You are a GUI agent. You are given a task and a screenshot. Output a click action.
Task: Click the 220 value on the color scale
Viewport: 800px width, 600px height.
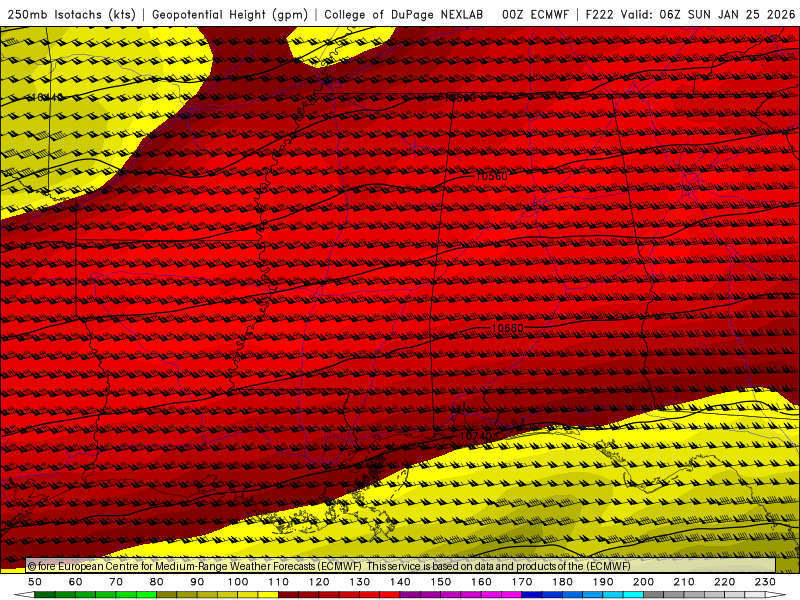[x=724, y=582]
